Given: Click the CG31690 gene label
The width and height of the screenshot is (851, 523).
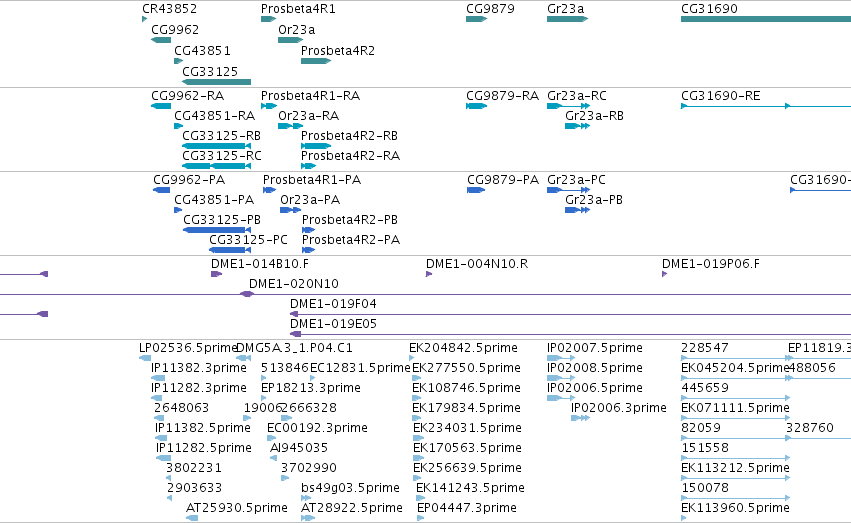Looking at the screenshot, I should (x=709, y=9).
